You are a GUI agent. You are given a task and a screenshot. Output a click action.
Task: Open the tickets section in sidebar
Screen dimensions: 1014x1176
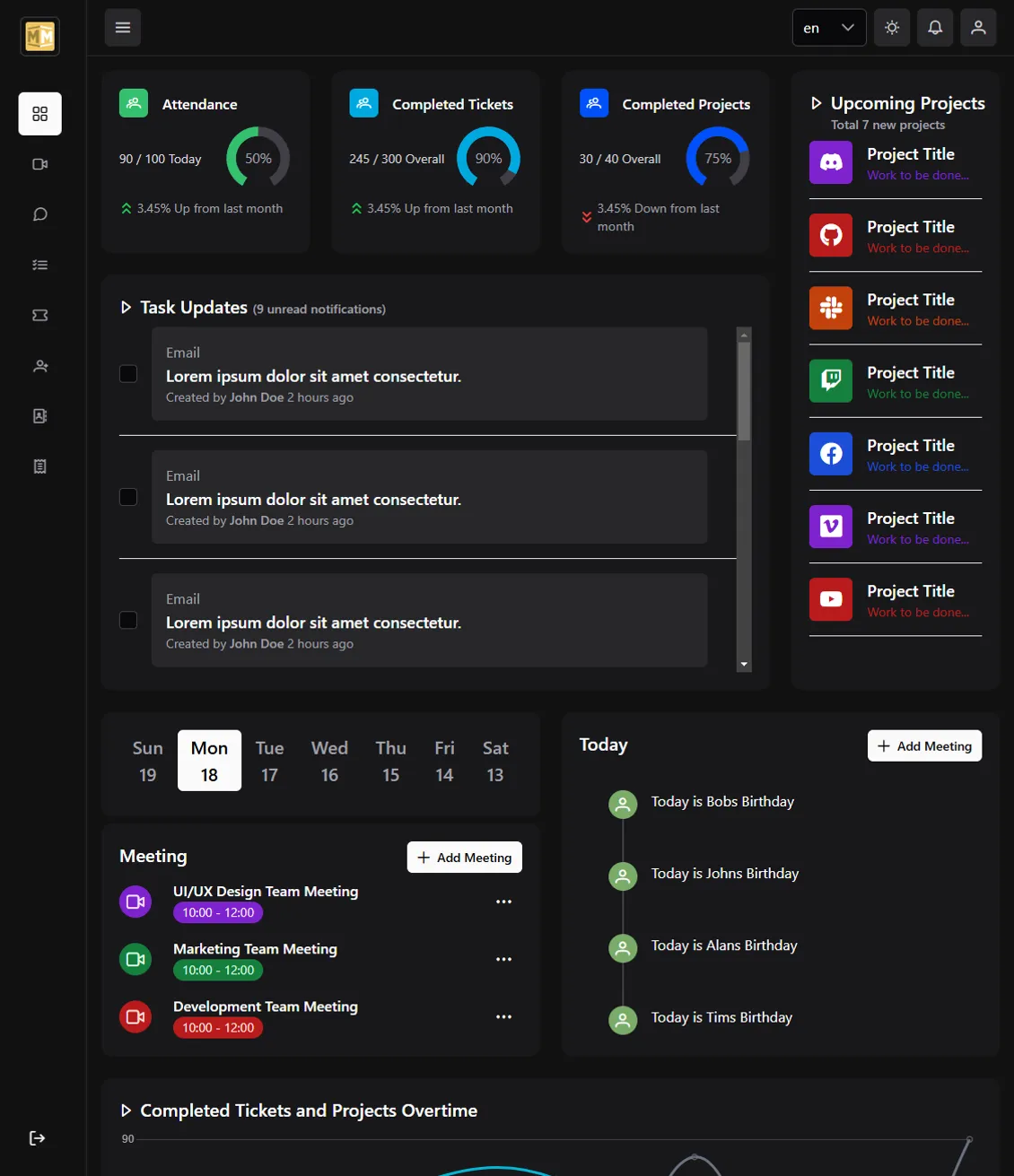pyautogui.click(x=39, y=315)
